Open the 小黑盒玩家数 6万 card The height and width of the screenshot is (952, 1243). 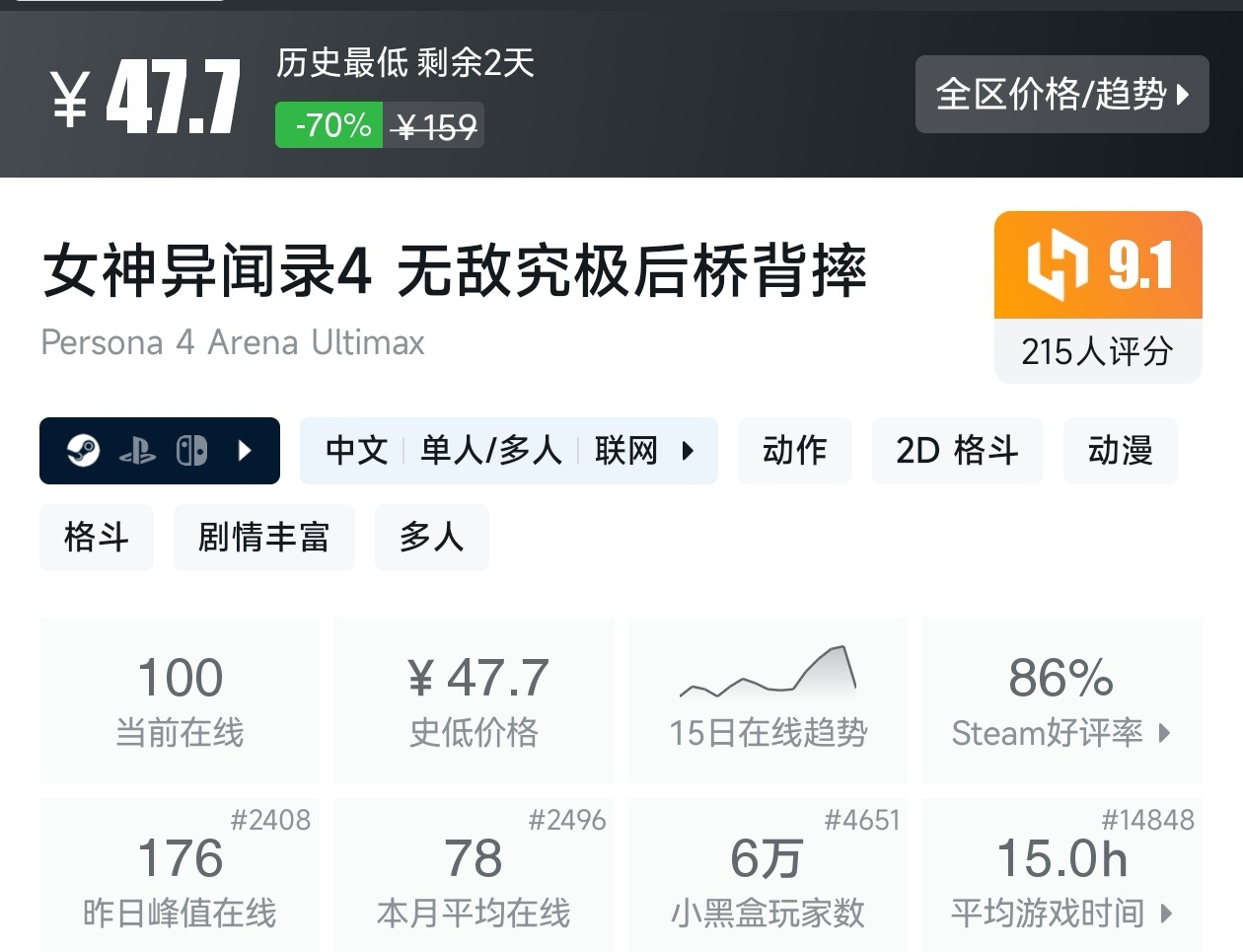(768, 876)
